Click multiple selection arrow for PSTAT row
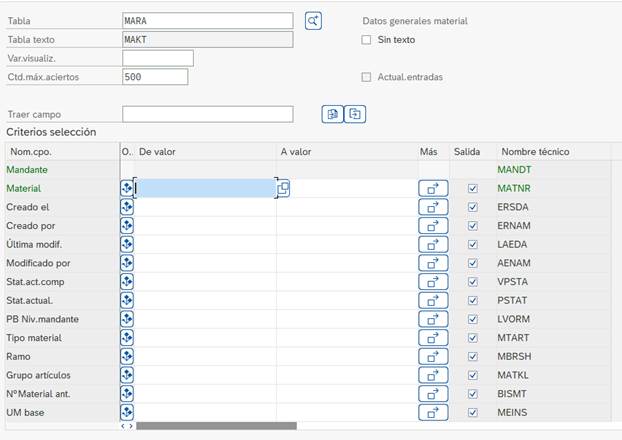Viewport: 622px width, 440px height. 433,300
